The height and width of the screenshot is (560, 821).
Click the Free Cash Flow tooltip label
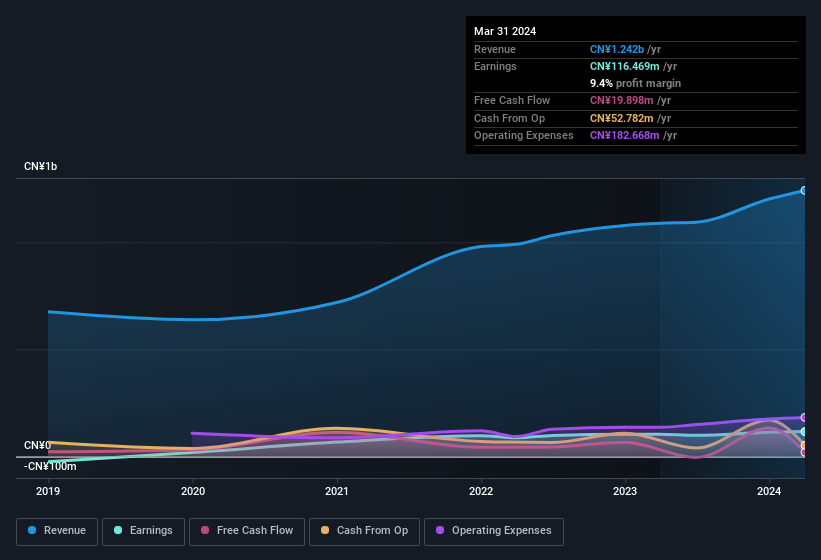512,100
